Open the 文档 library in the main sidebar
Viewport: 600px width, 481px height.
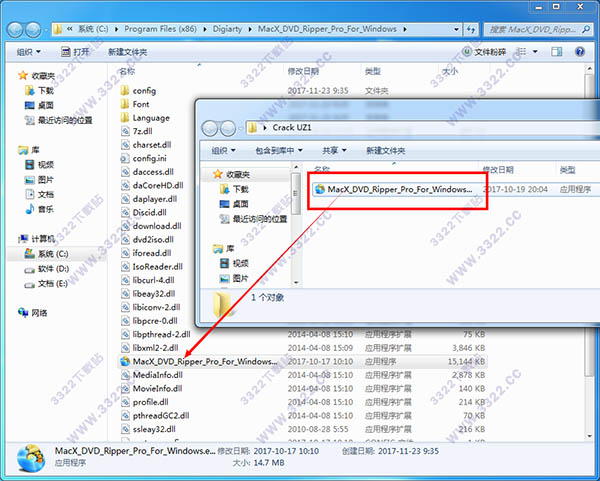tap(39, 194)
